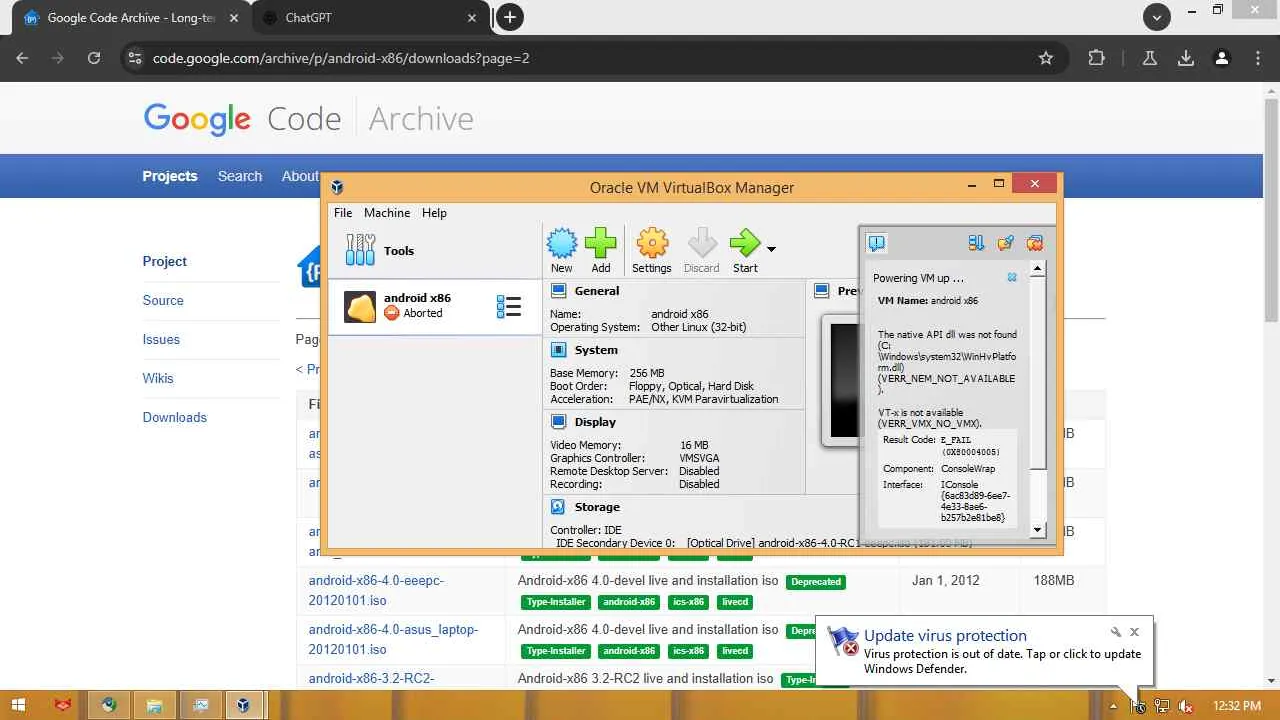Switch to the ChatGPT tab

coord(369,18)
